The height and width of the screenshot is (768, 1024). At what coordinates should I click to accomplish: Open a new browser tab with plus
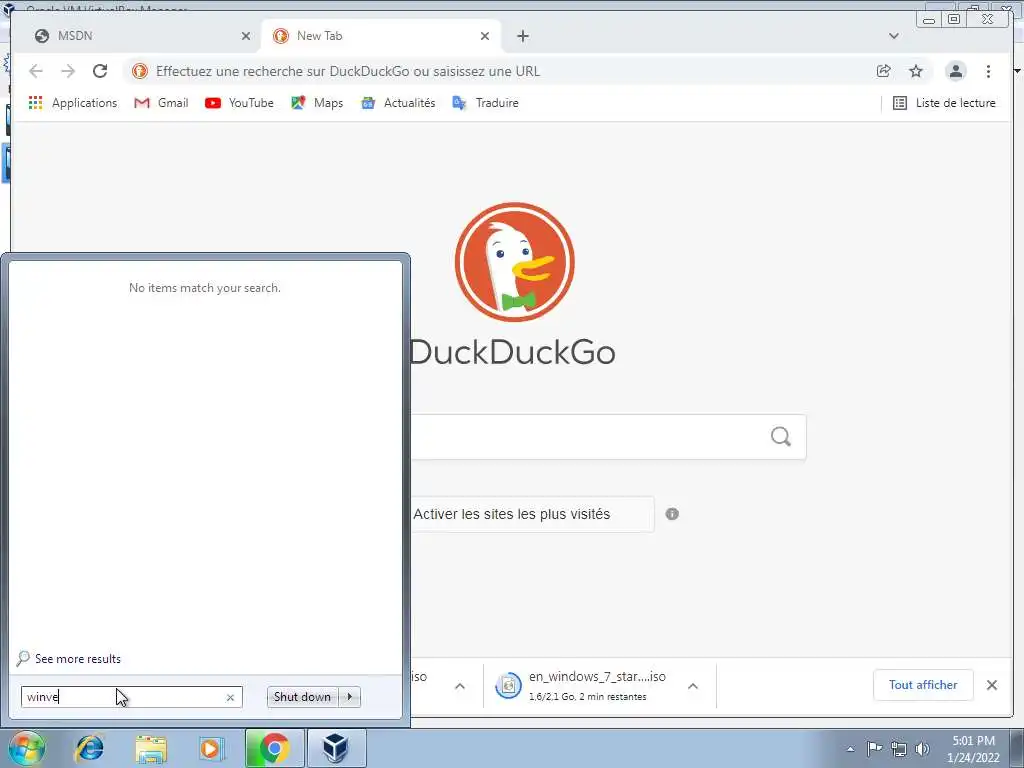click(x=522, y=36)
